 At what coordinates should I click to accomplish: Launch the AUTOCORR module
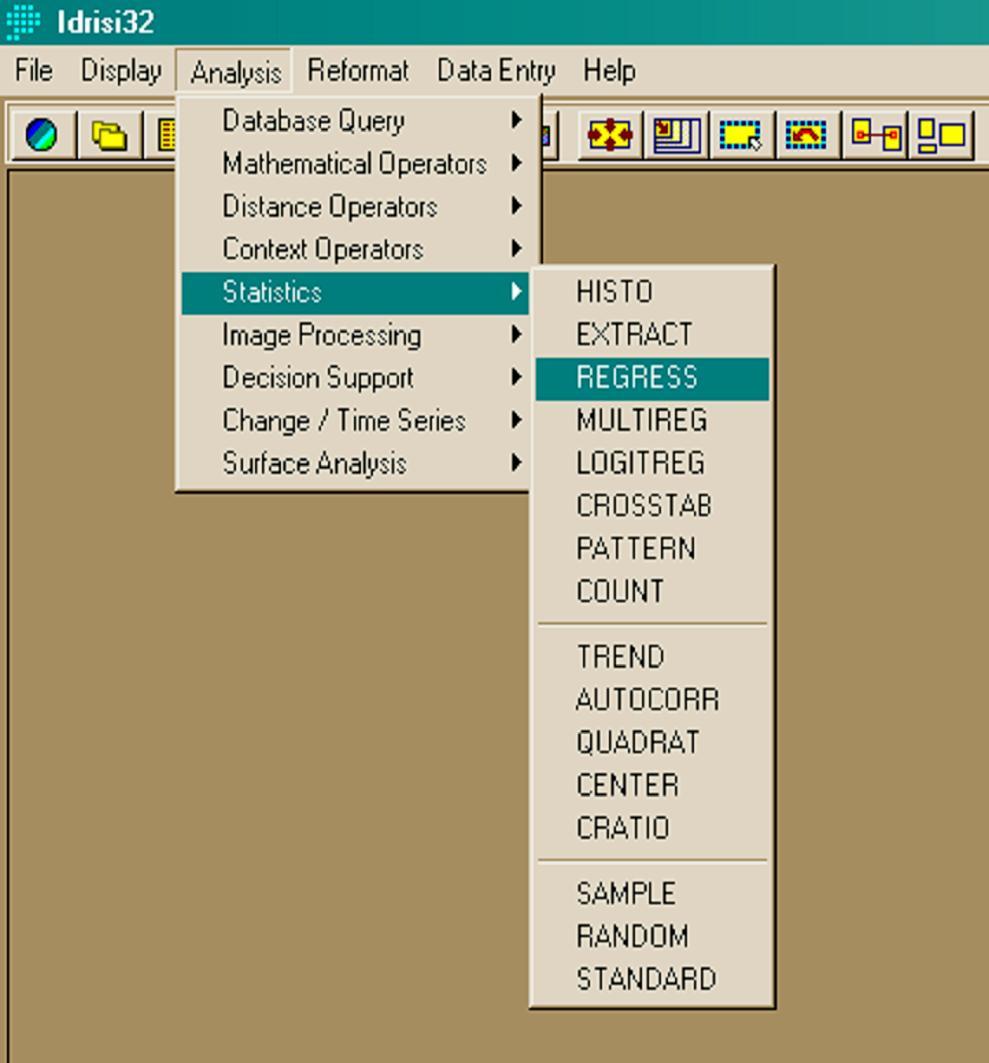[652, 700]
